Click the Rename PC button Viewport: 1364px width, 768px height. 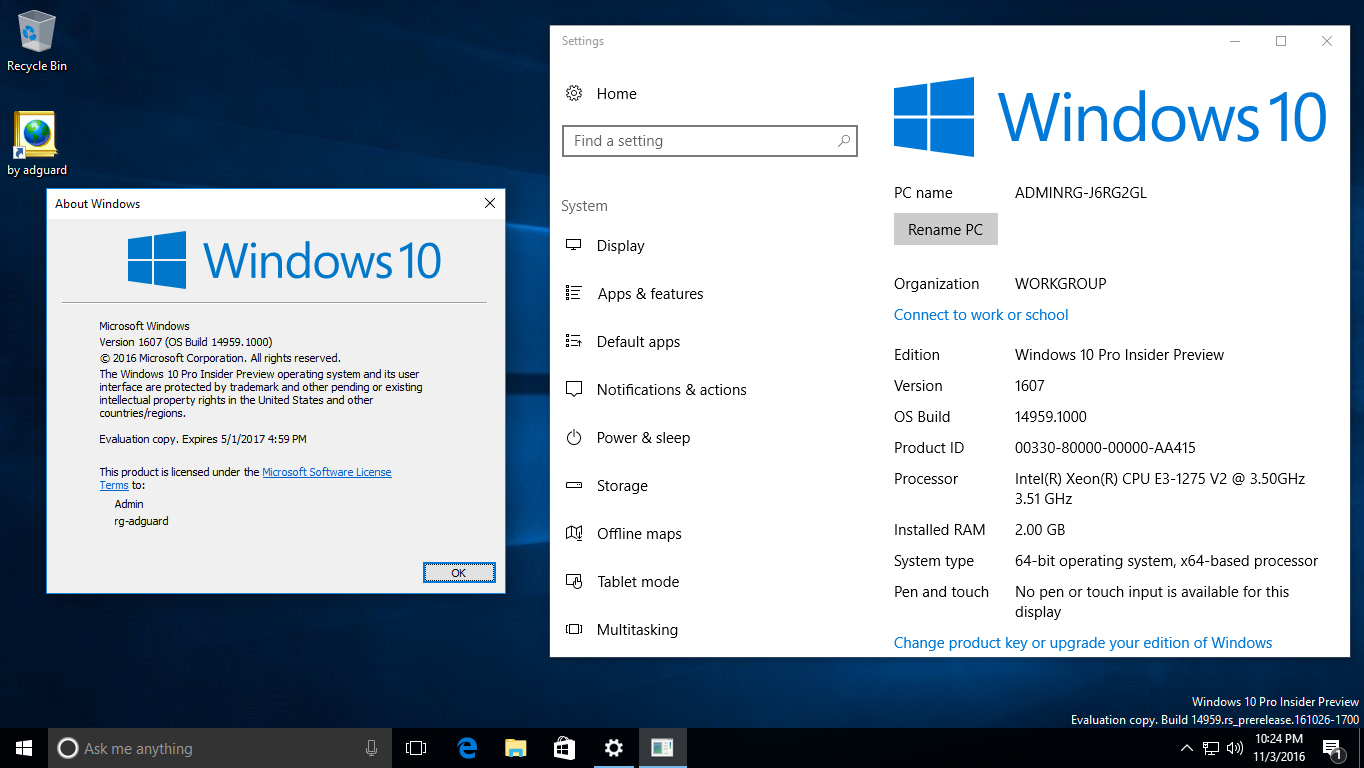click(945, 229)
